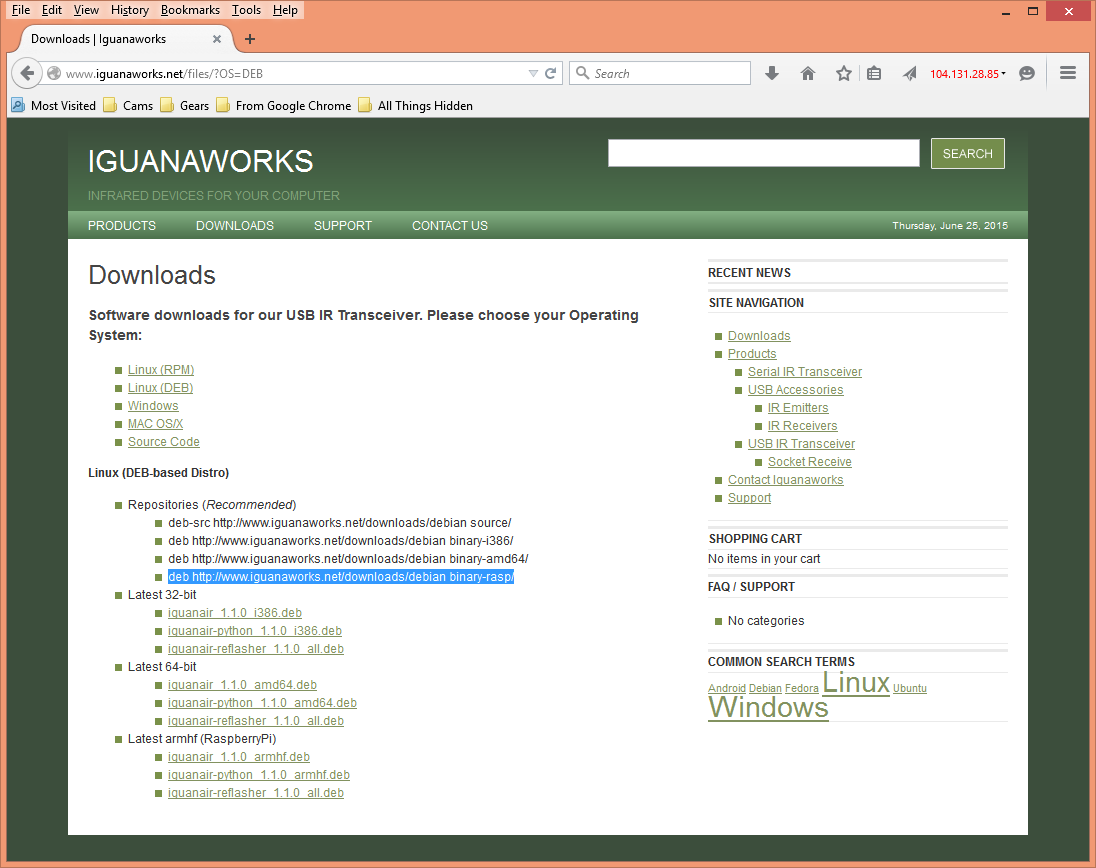The width and height of the screenshot is (1096, 868).
Task: Open a new tab with the plus button
Action: click(x=250, y=39)
